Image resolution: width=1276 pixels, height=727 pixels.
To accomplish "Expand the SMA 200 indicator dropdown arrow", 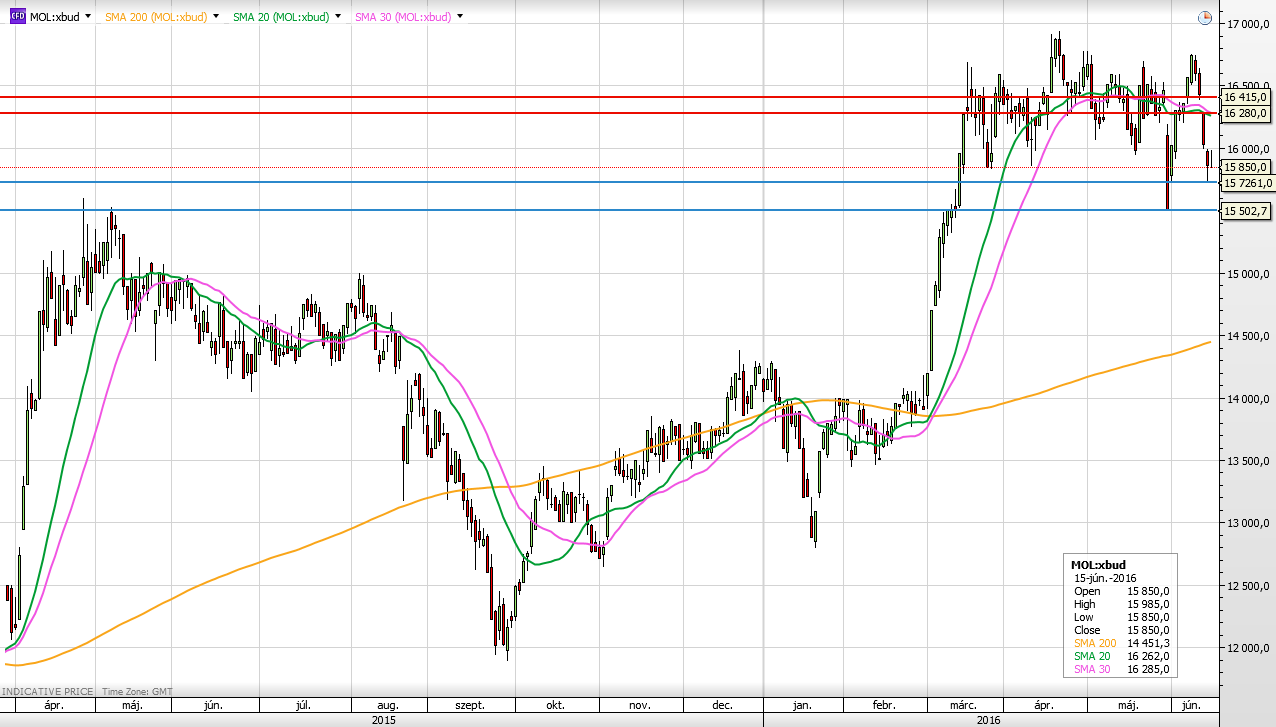I will pos(216,17).
